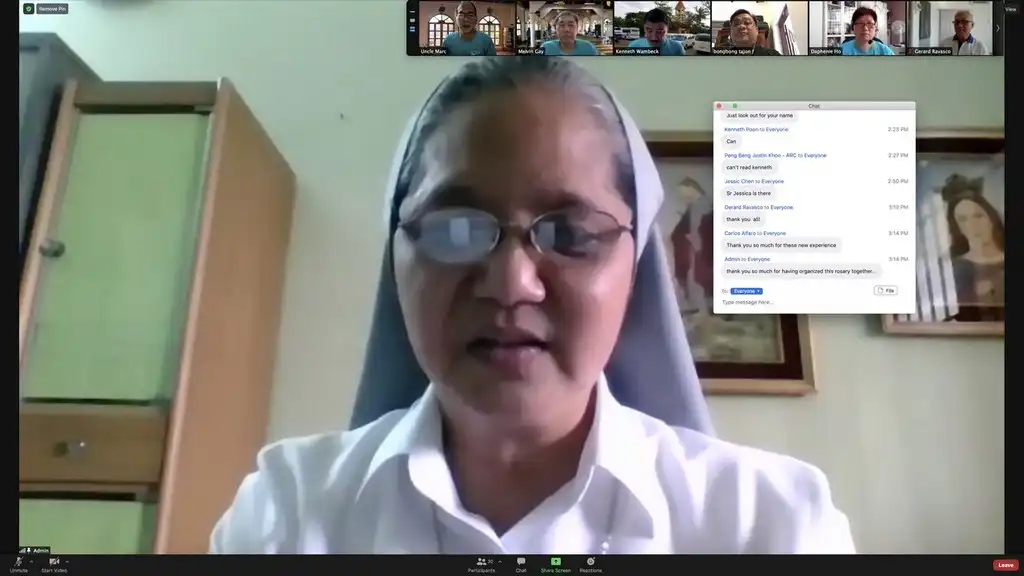1024x576 pixels.
Task: Click sender name Jessic Chen in chat
Action: pos(739,182)
